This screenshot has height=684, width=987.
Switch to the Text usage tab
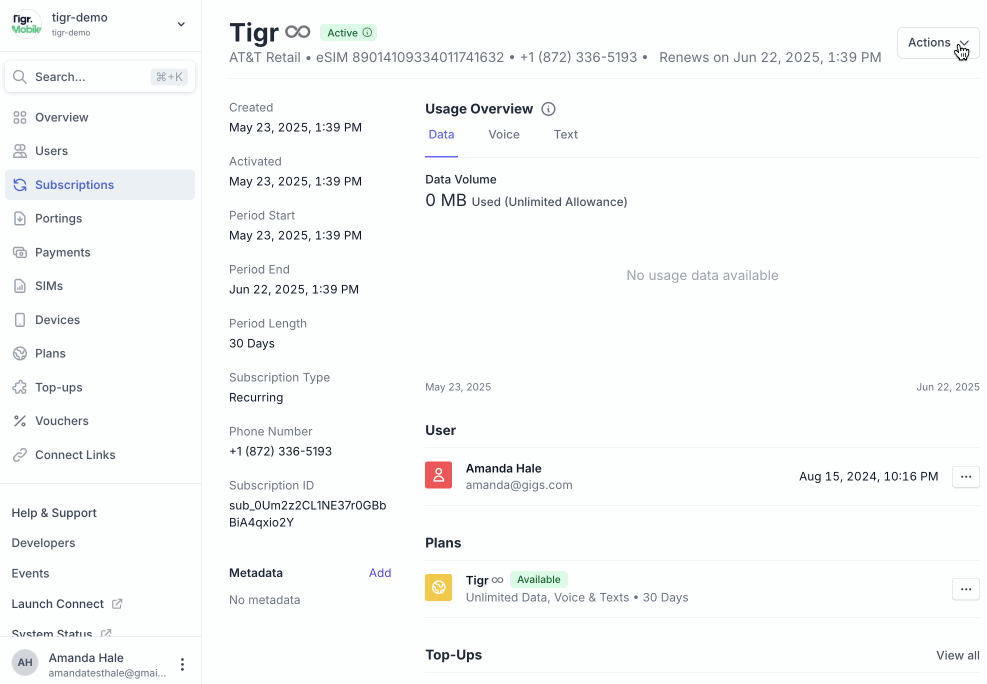click(x=565, y=135)
